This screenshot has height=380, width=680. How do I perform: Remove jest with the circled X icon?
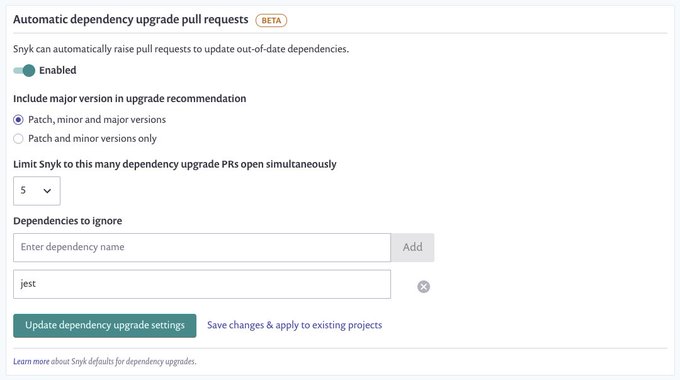(423, 287)
